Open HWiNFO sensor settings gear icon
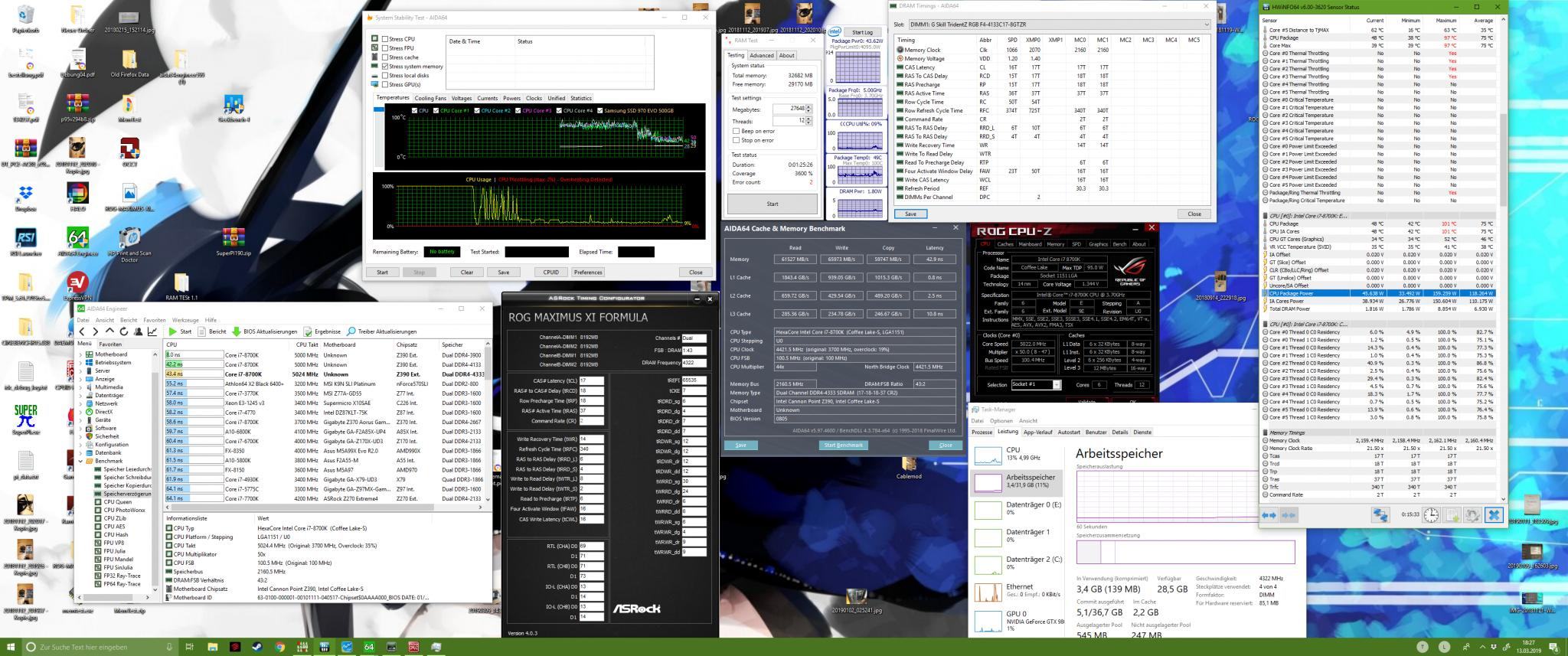1568x656 pixels. (1472, 515)
